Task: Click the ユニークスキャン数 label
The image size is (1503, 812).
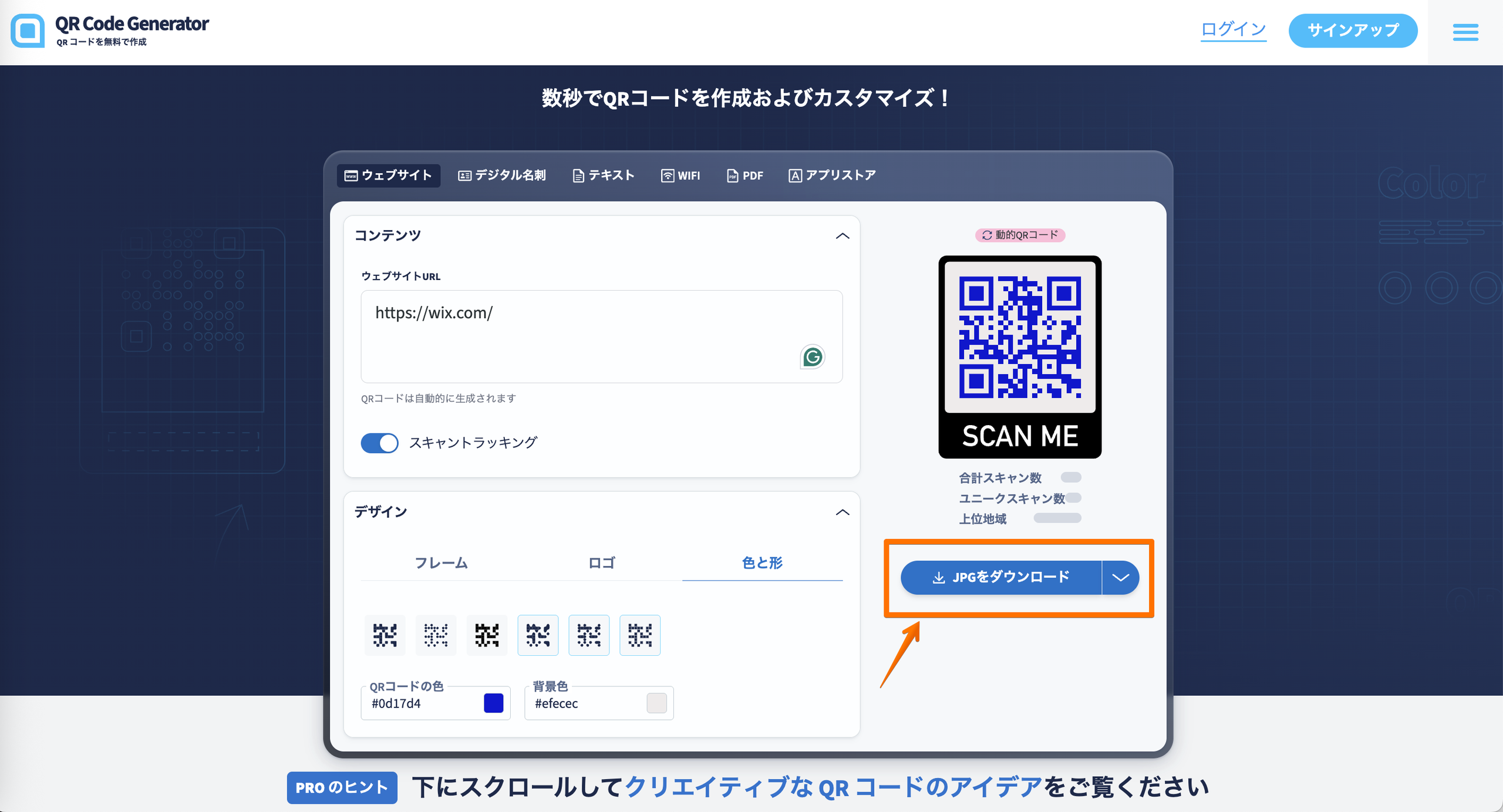Action: coord(1012,498)
